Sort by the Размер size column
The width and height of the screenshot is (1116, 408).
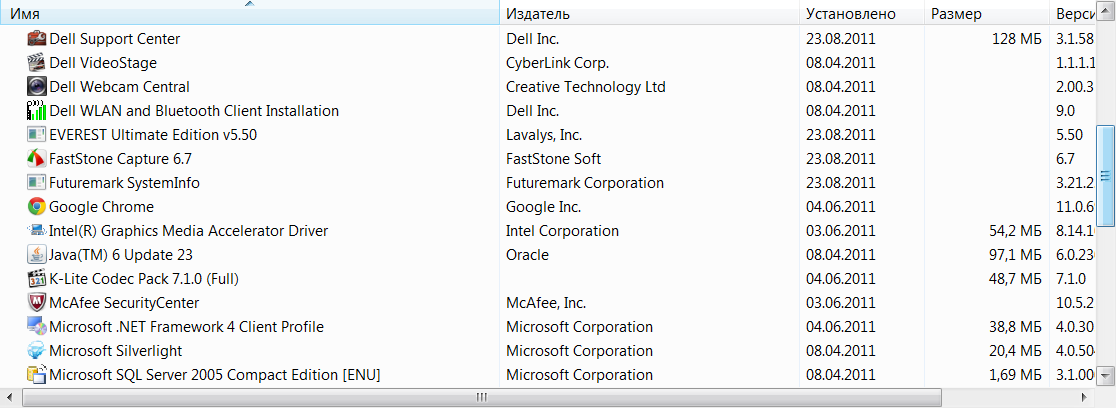984,14
